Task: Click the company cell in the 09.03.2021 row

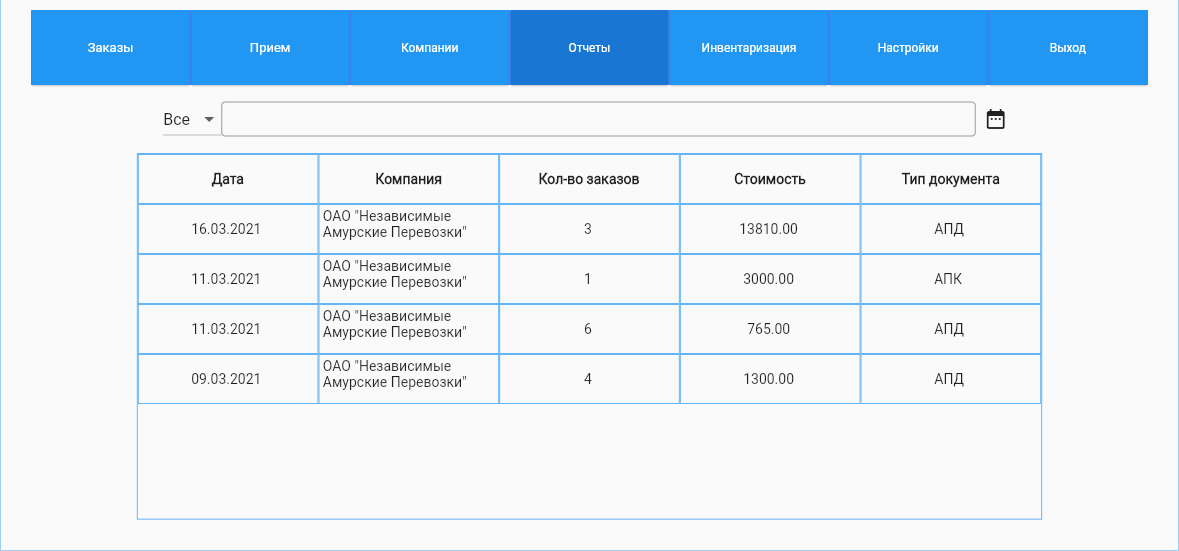Action: click(408, 379)
